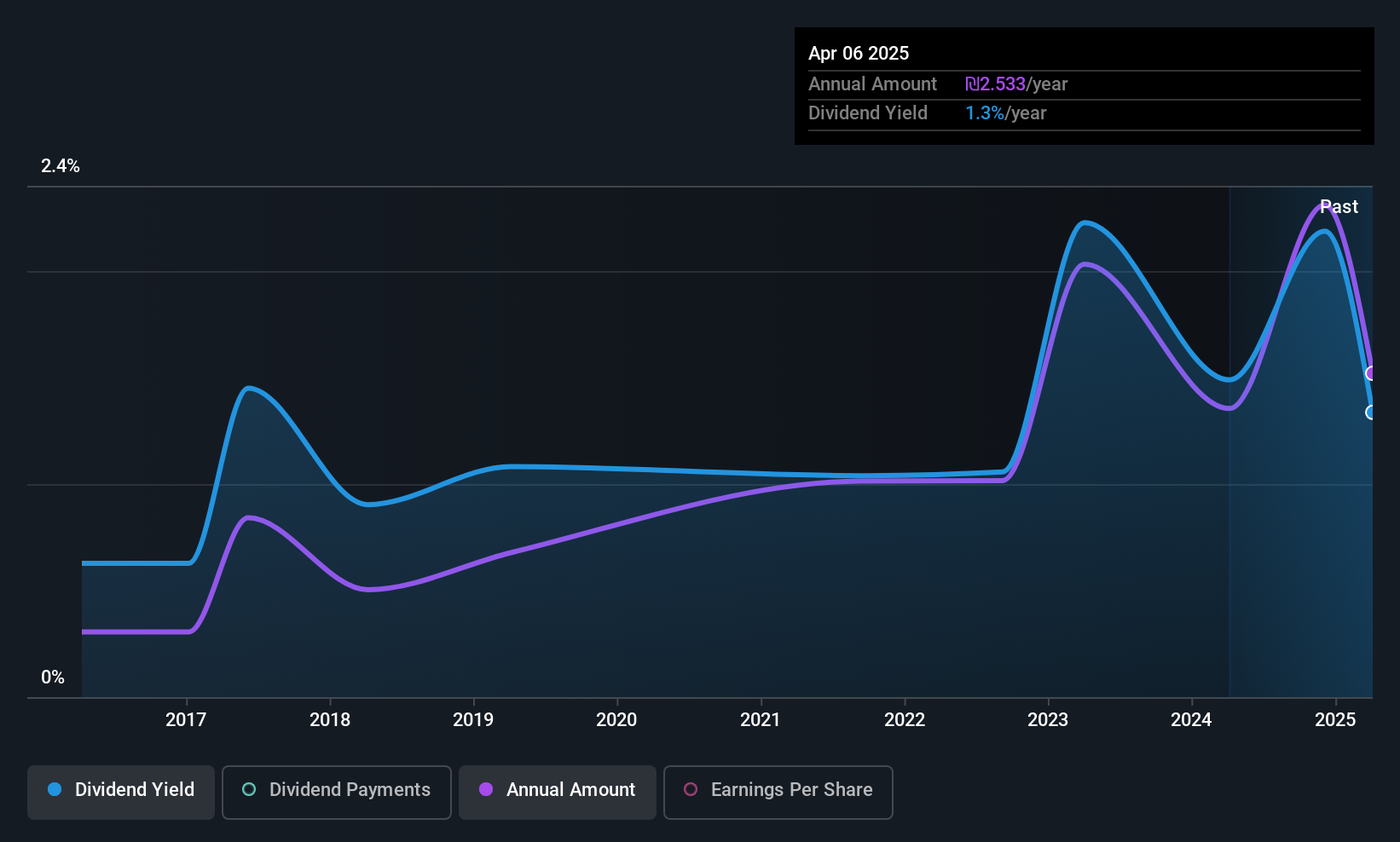Click the teal Dividend Payments circle icon
This screenshot has height=842, width=1400.
pos(249,790)
